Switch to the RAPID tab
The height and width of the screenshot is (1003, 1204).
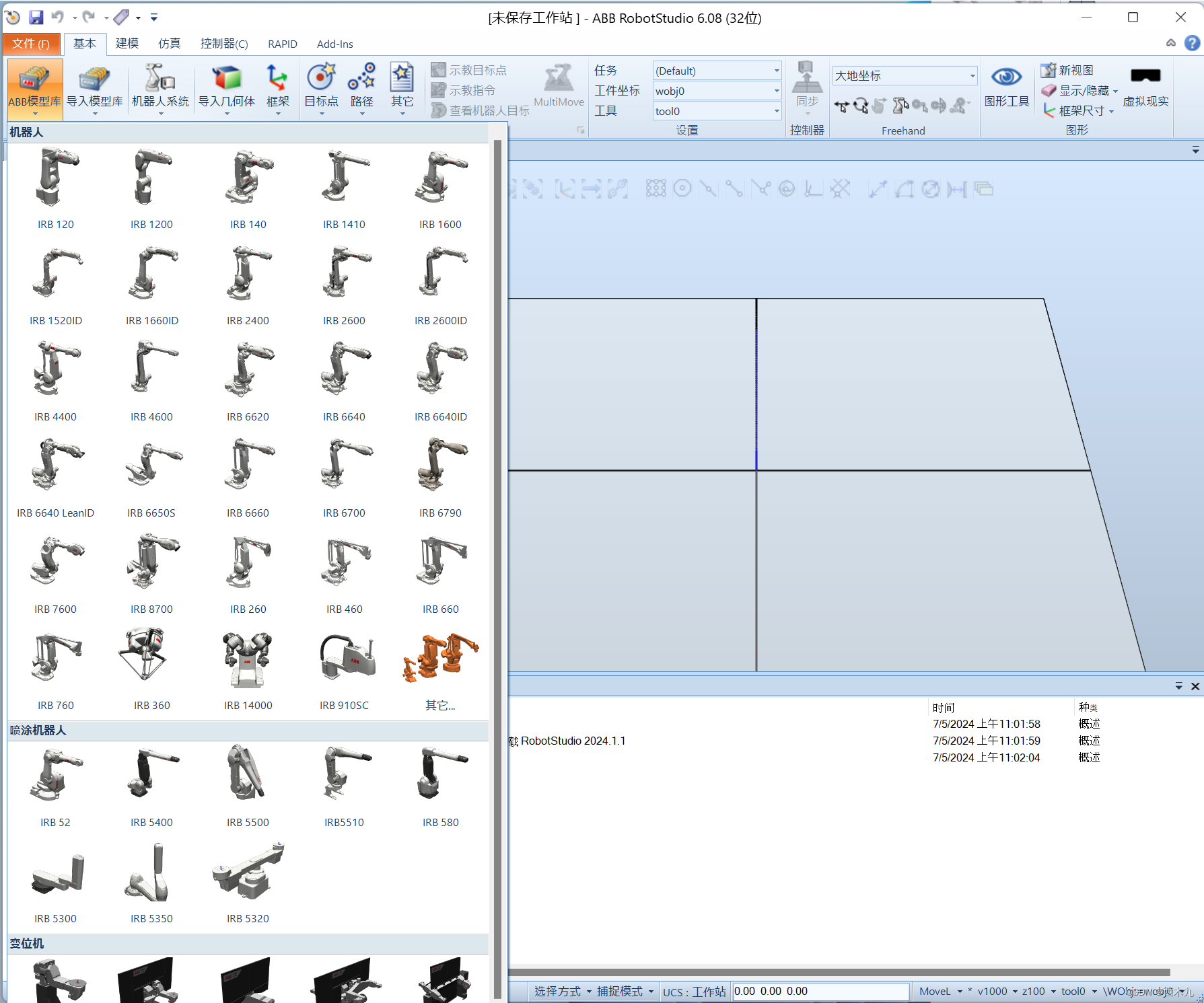283,44
